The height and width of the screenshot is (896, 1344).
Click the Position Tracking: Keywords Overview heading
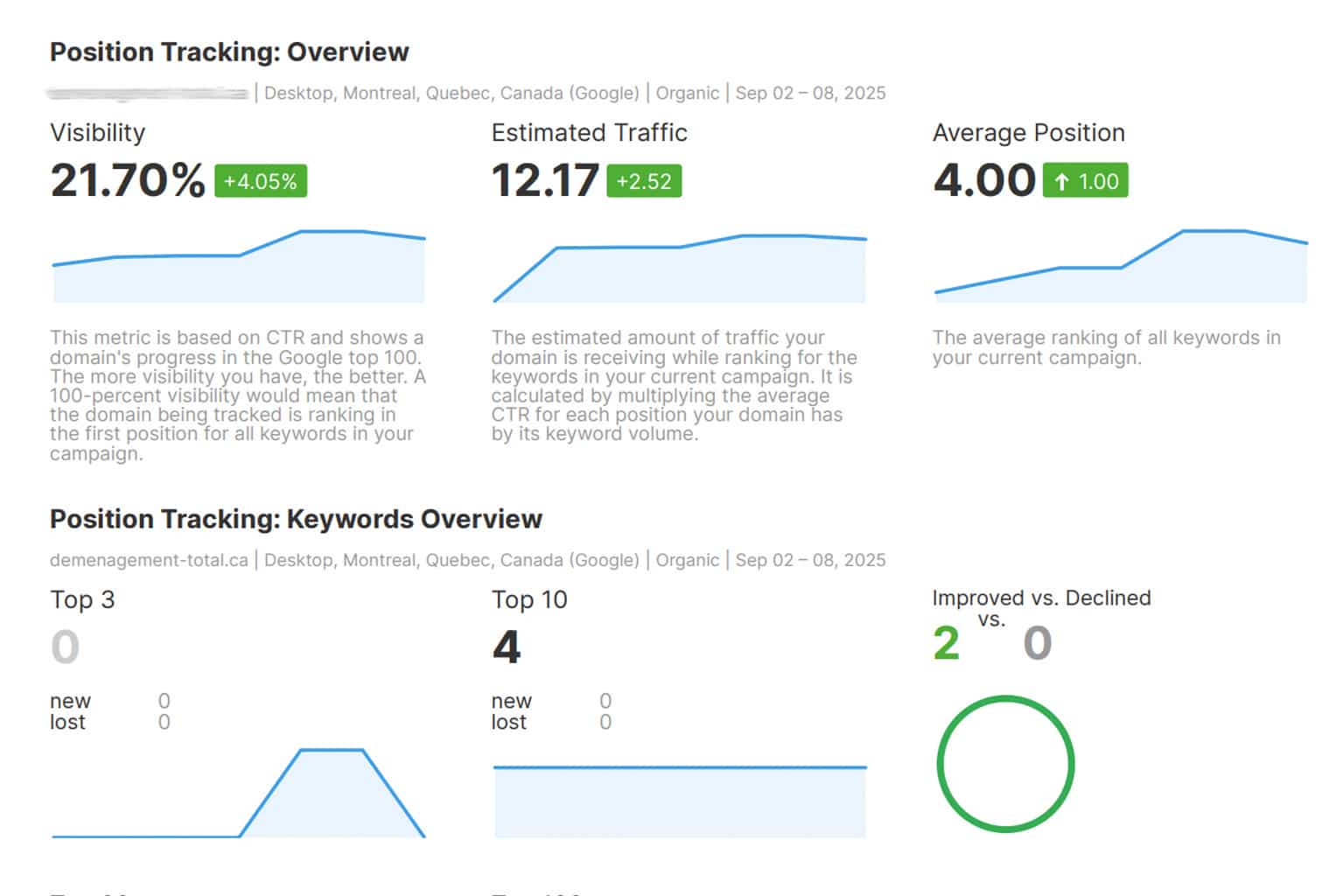(296, 519)
